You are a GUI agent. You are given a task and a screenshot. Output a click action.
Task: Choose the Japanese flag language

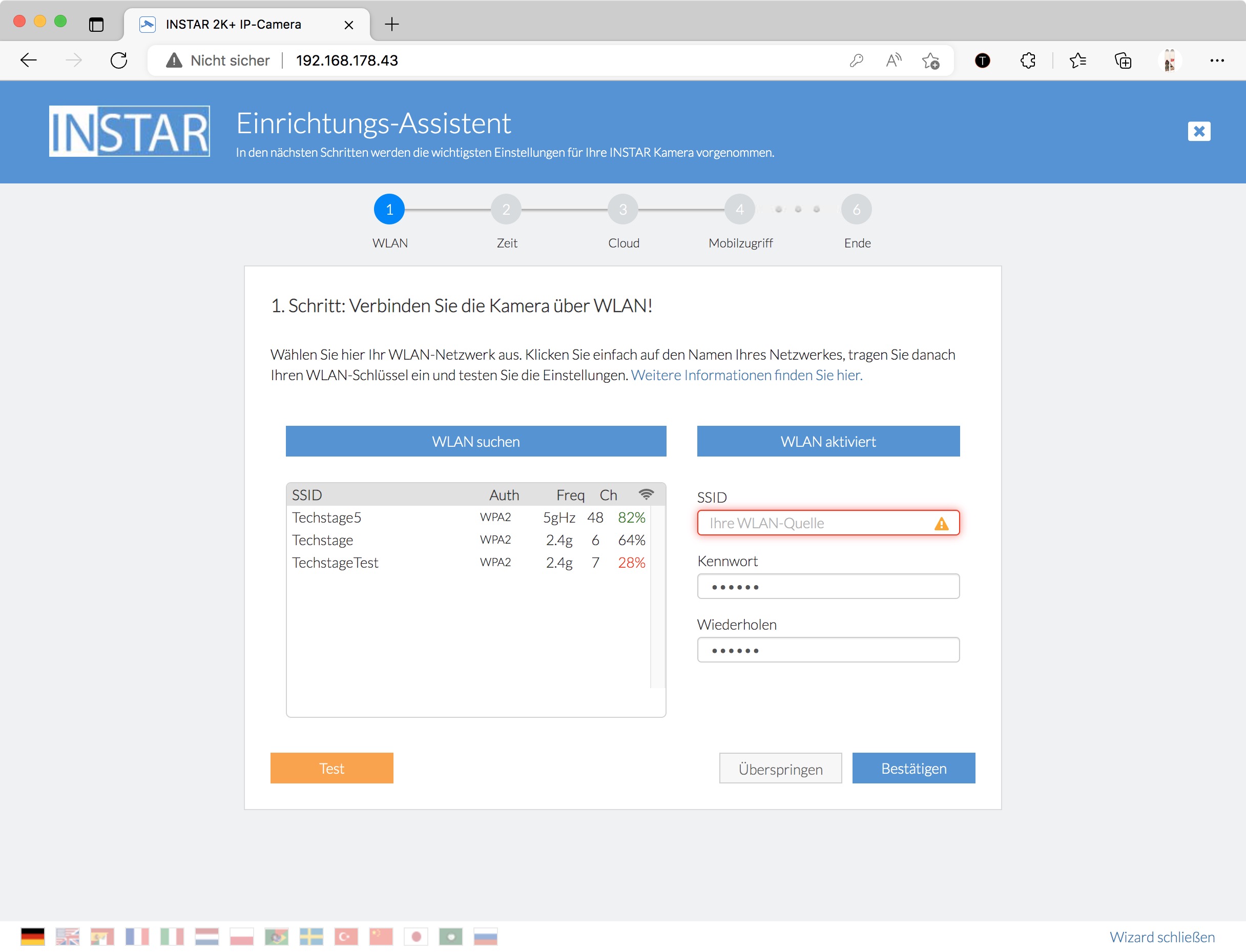click(x=416, y=936)
